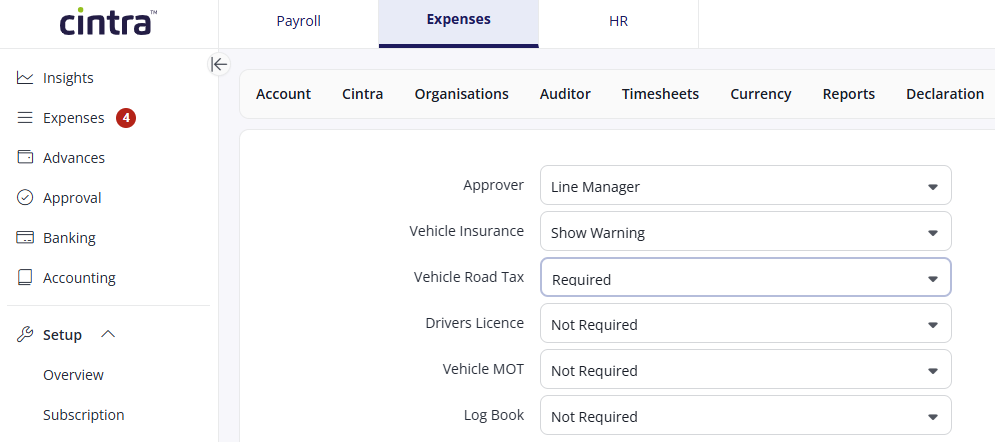Click the Log Book dropdown arrow
The image size is (995, 442).
tap(932, 417)
